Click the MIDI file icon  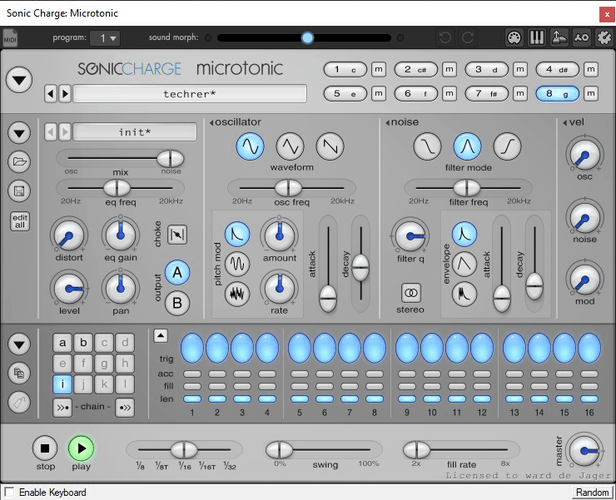tap(11, 38)
